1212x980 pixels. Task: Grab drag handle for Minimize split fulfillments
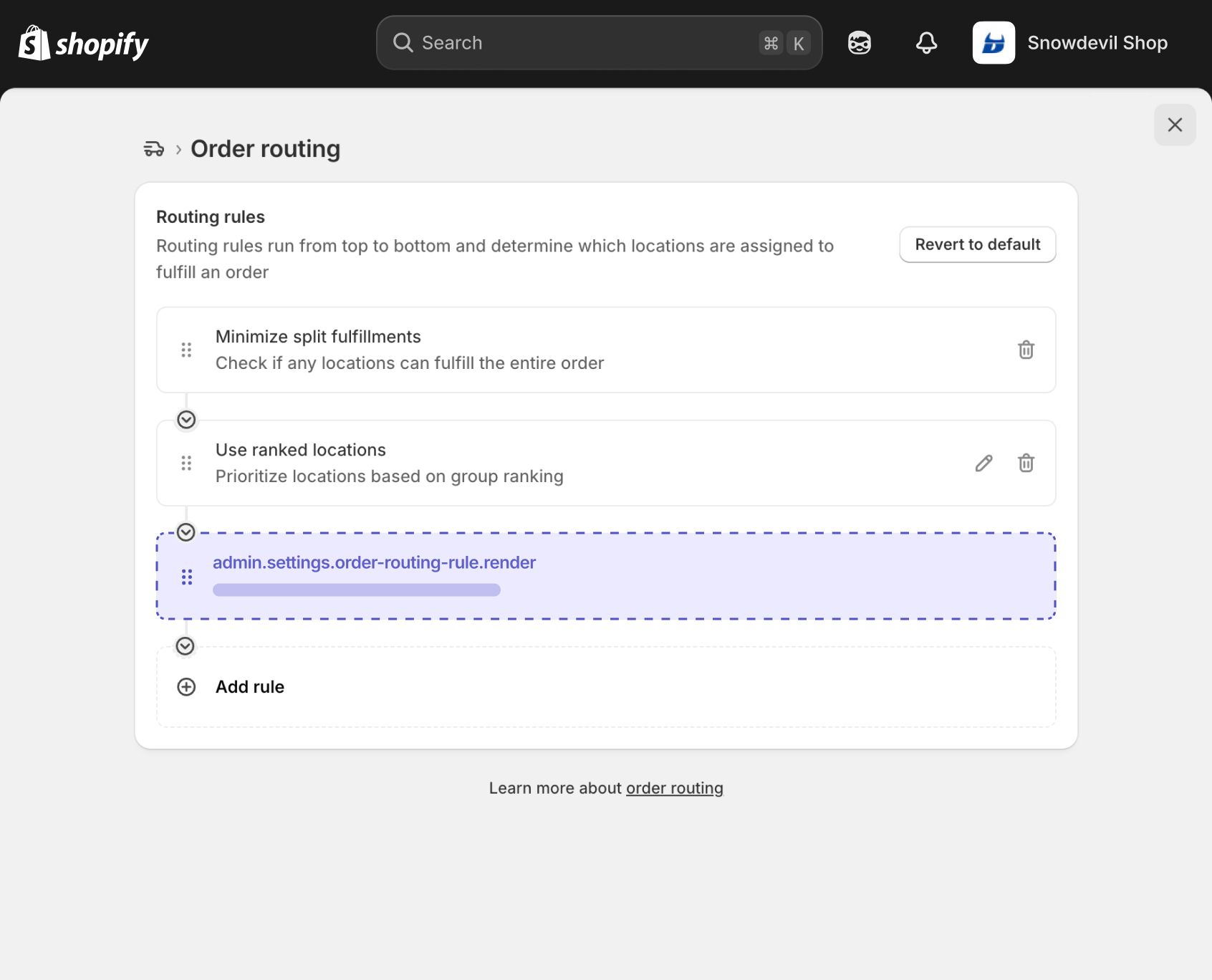(186, 350)
